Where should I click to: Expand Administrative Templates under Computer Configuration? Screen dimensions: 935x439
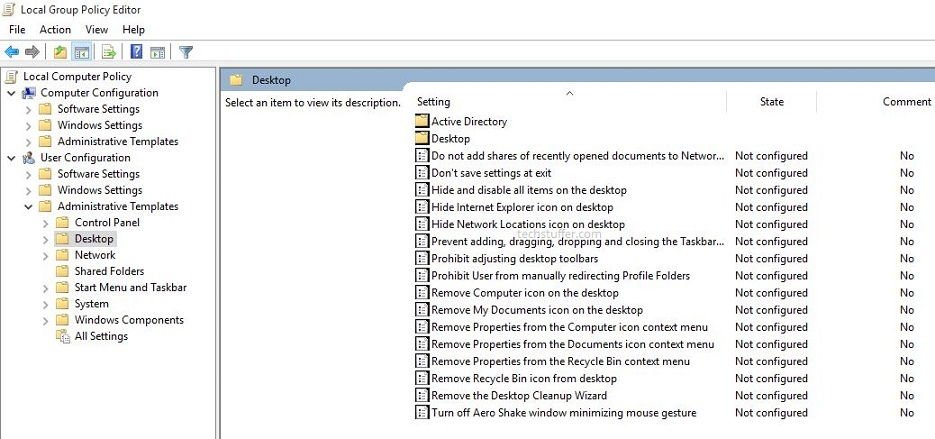pyautogui.click(x=29, y=142)
